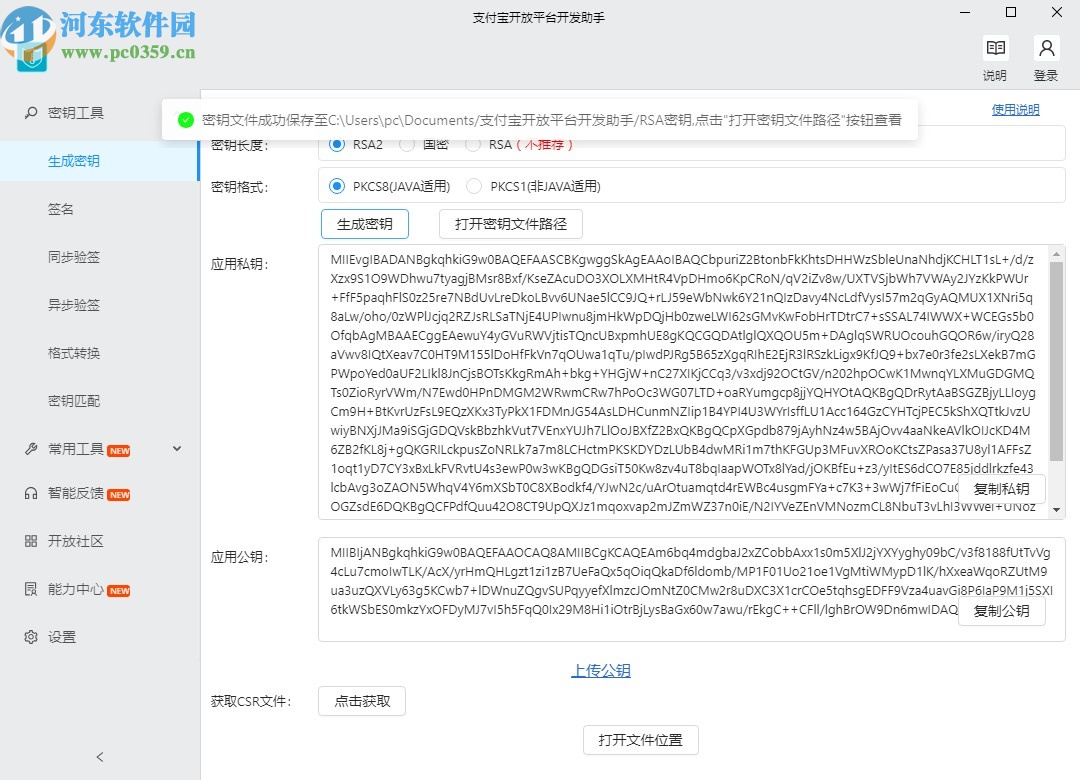Choose PKCS1(非JAVA适用) key format
The height and width of the screenshot is (780, 1080).
pos(474,186)
